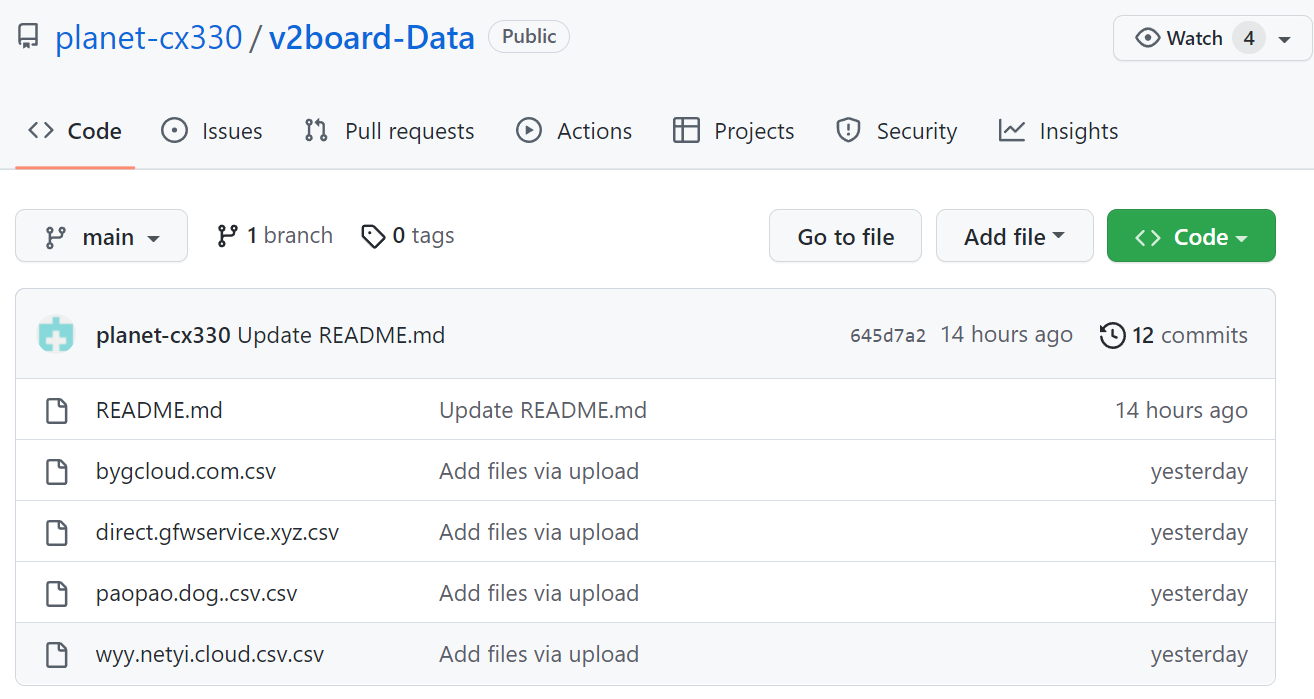Open the main branch selector dropdown
Viewport: 1314px width, 699px height.
click(101, 236)
